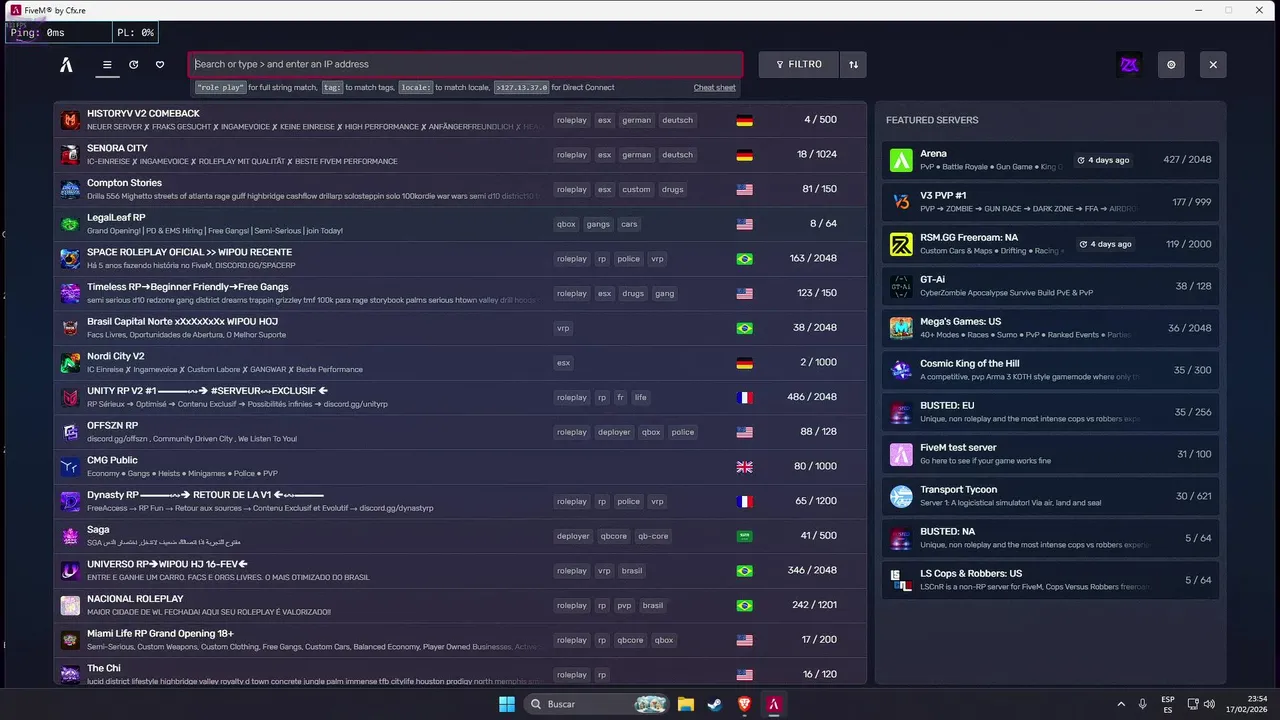Click the Nordi City V2 server icon
1280x720 pixels.
(70, 363)
